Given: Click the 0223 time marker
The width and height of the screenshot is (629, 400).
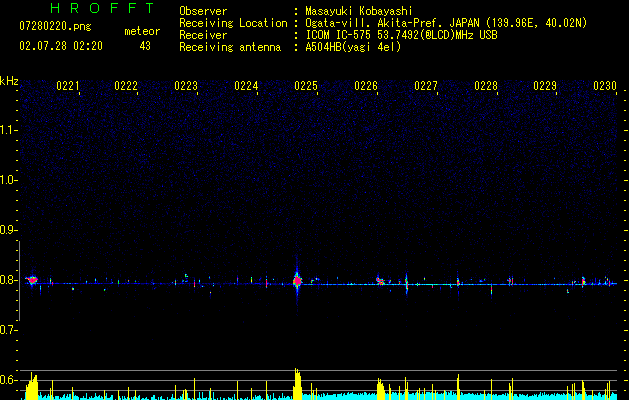Looking at the screenshot, I should 186,86.
